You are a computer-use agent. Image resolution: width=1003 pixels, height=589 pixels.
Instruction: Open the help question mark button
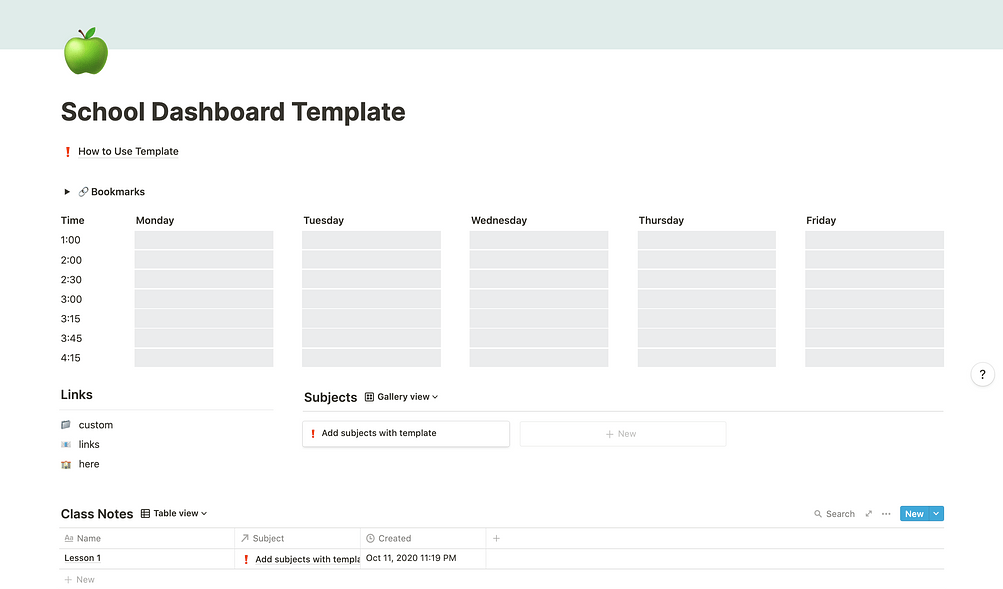pyautogui.click(x=983, y=375)
